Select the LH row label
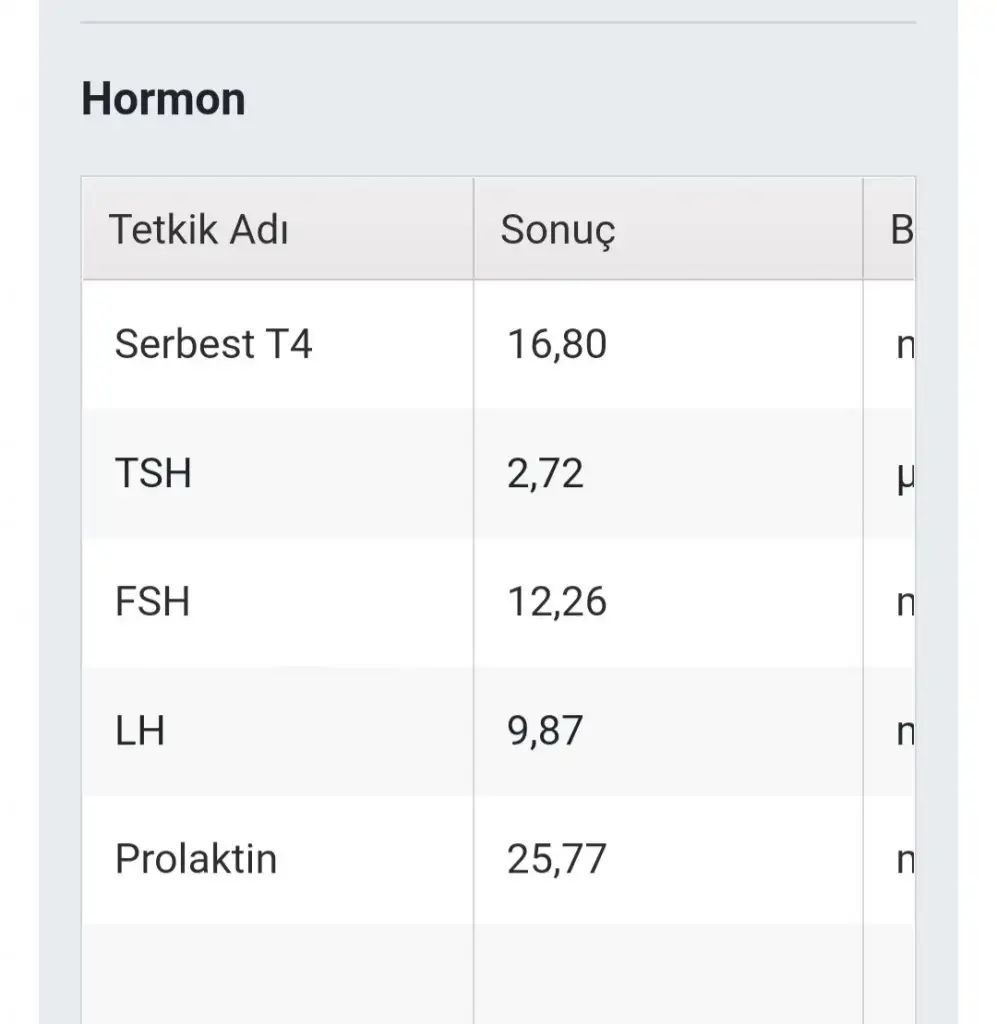The image size is (997, 1024). pyautogui.click(x=140, y=731)
